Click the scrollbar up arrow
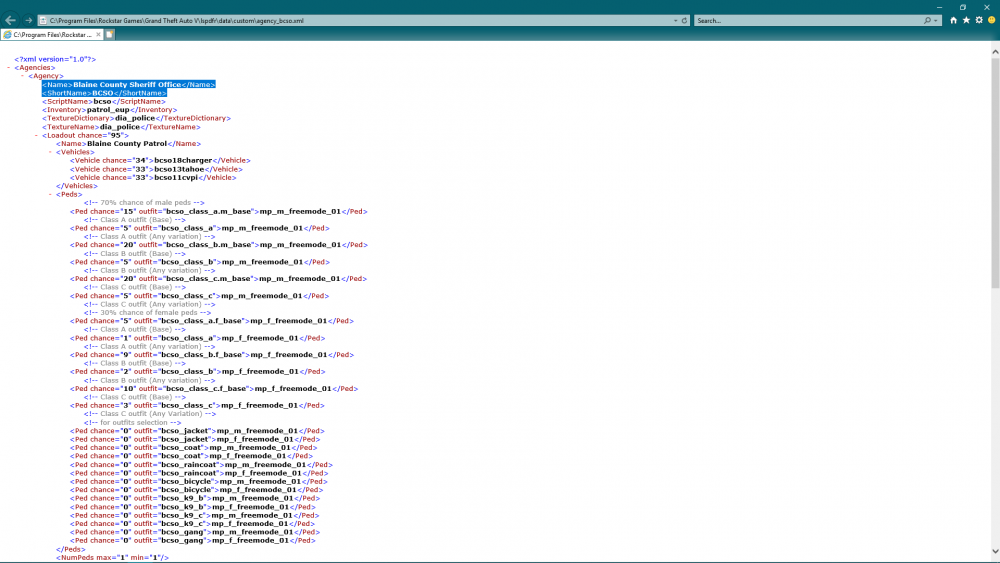This screenshot has height=563, width=1000. (995, 52)
